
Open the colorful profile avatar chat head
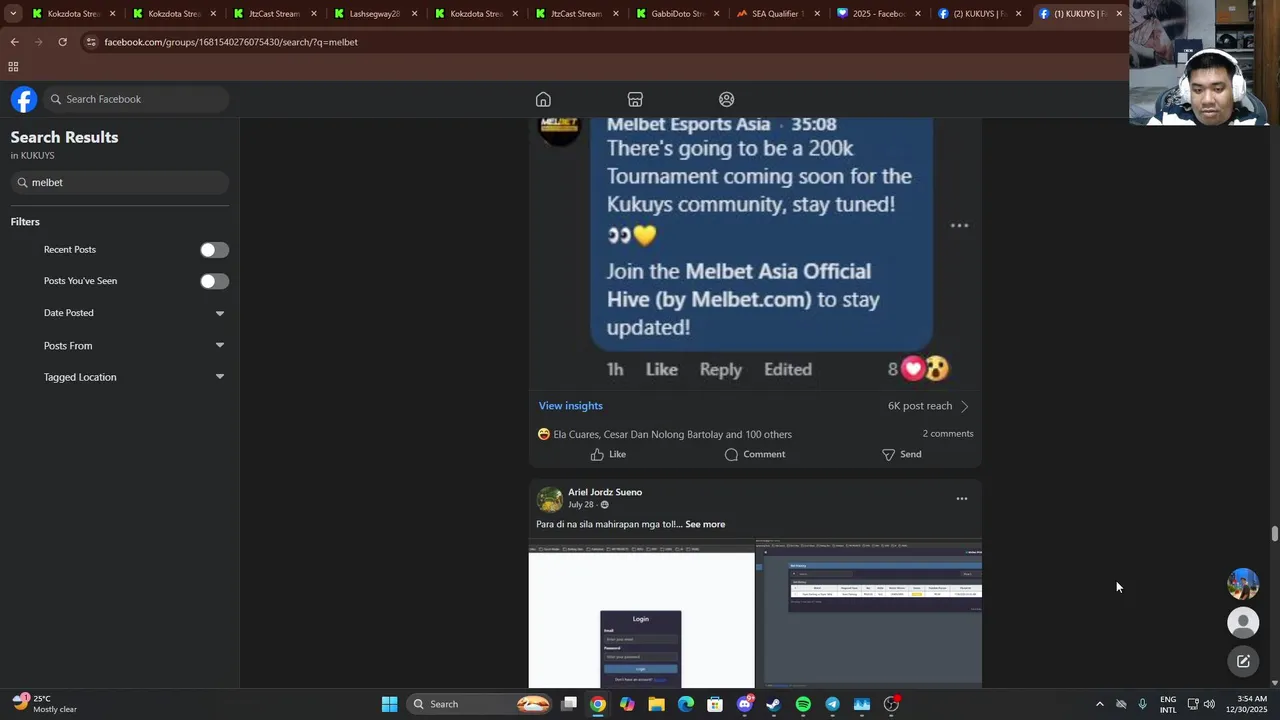[x=1243, y=584]
